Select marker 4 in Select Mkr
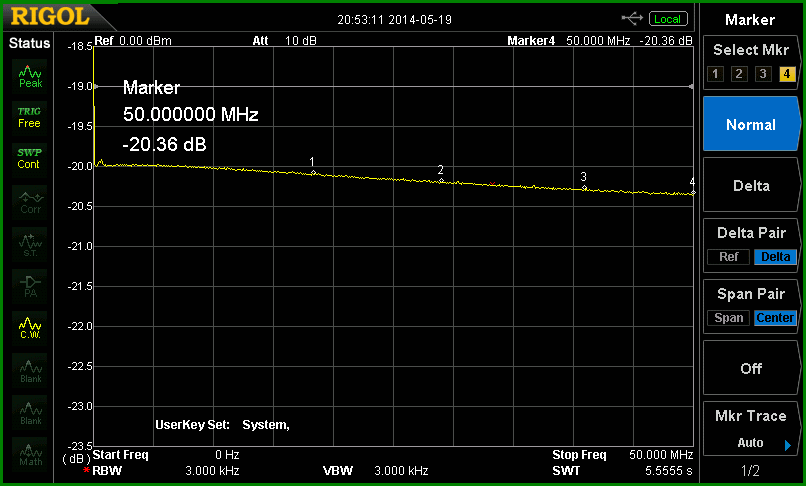This screenshot has width=806, height=486. tap(786, 74)
